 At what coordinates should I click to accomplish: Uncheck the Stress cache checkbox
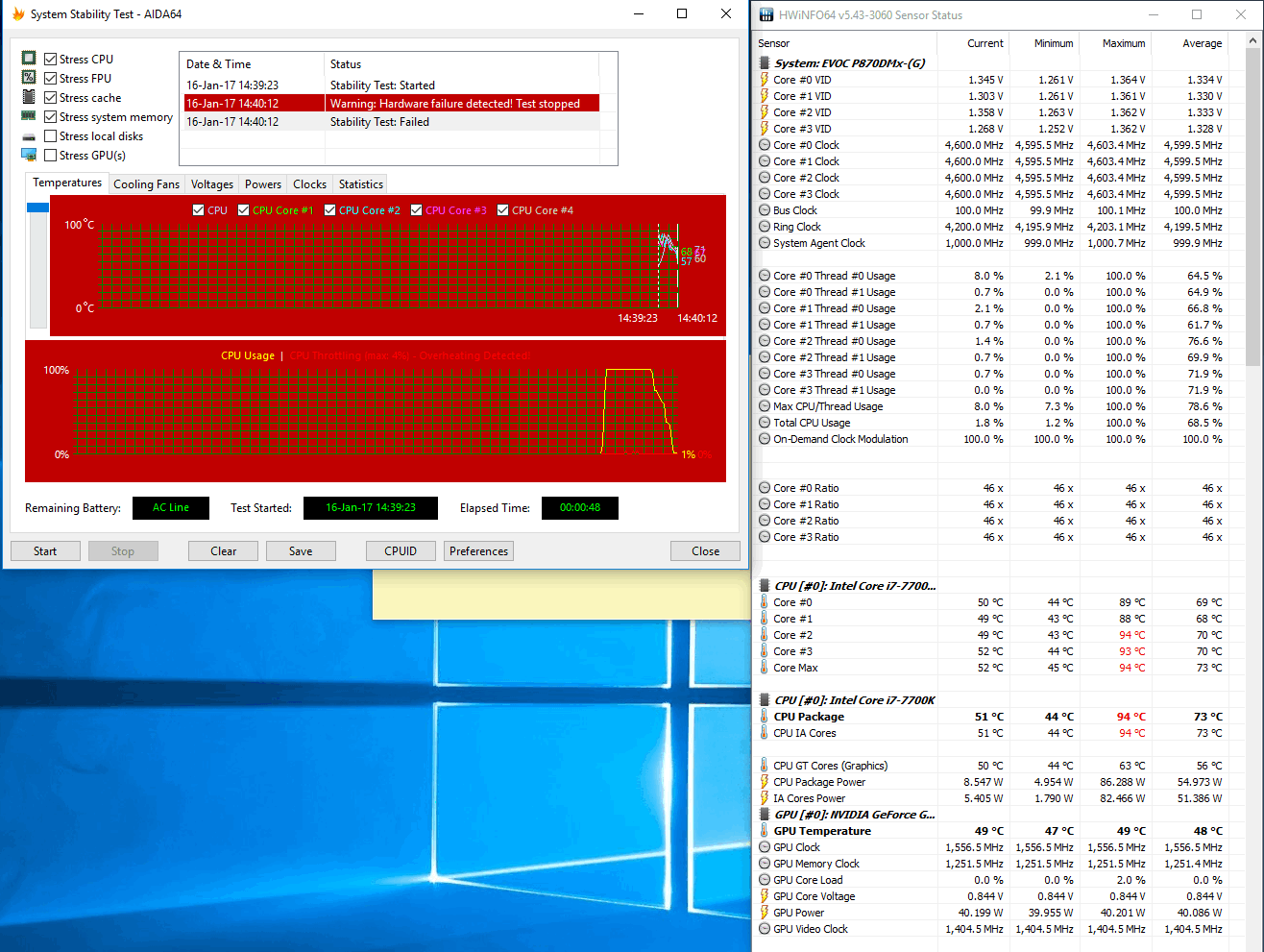click(x=50, y=97)
